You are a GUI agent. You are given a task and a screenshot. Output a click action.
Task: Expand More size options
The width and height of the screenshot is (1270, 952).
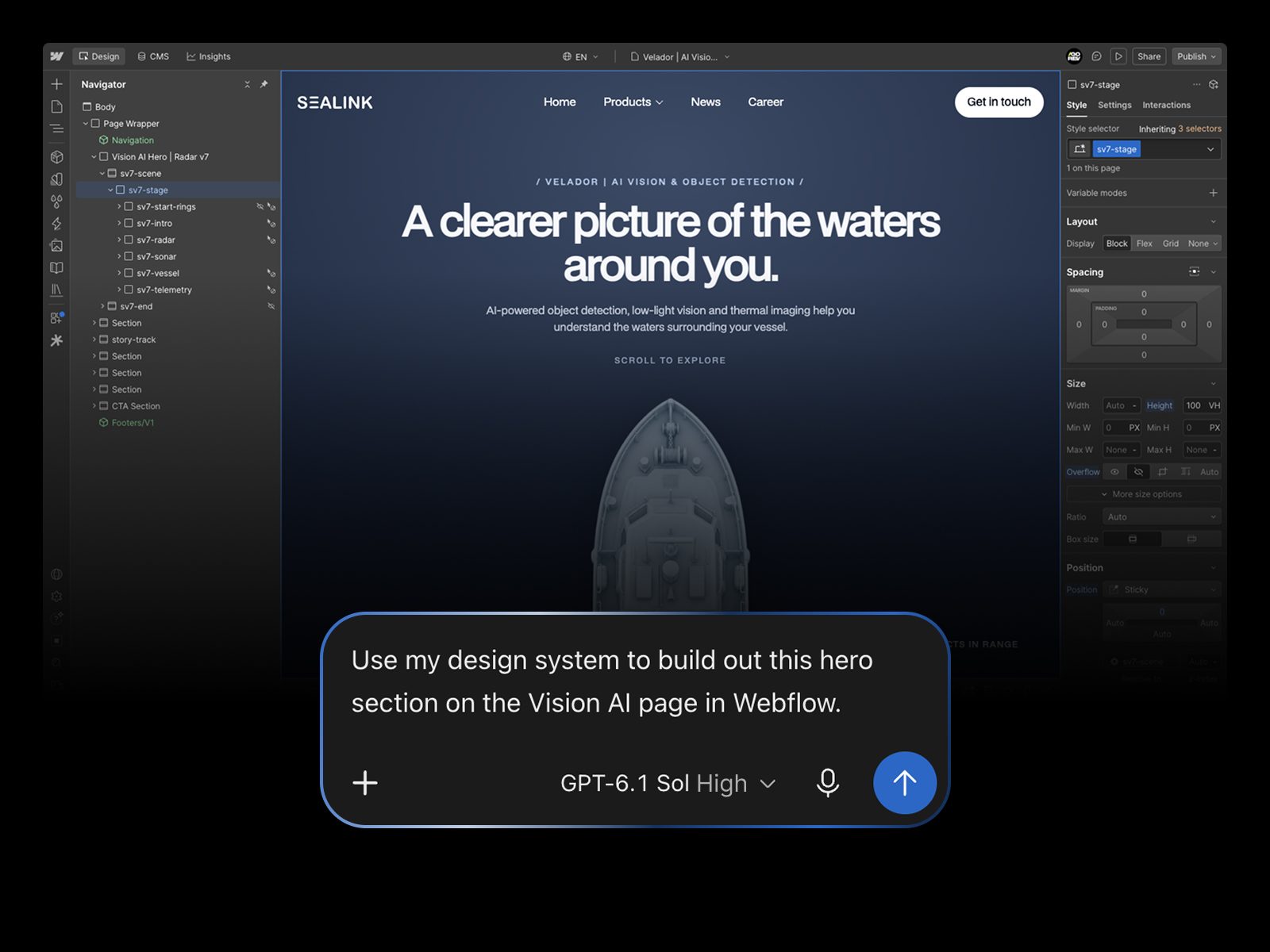click(1143, 494)
